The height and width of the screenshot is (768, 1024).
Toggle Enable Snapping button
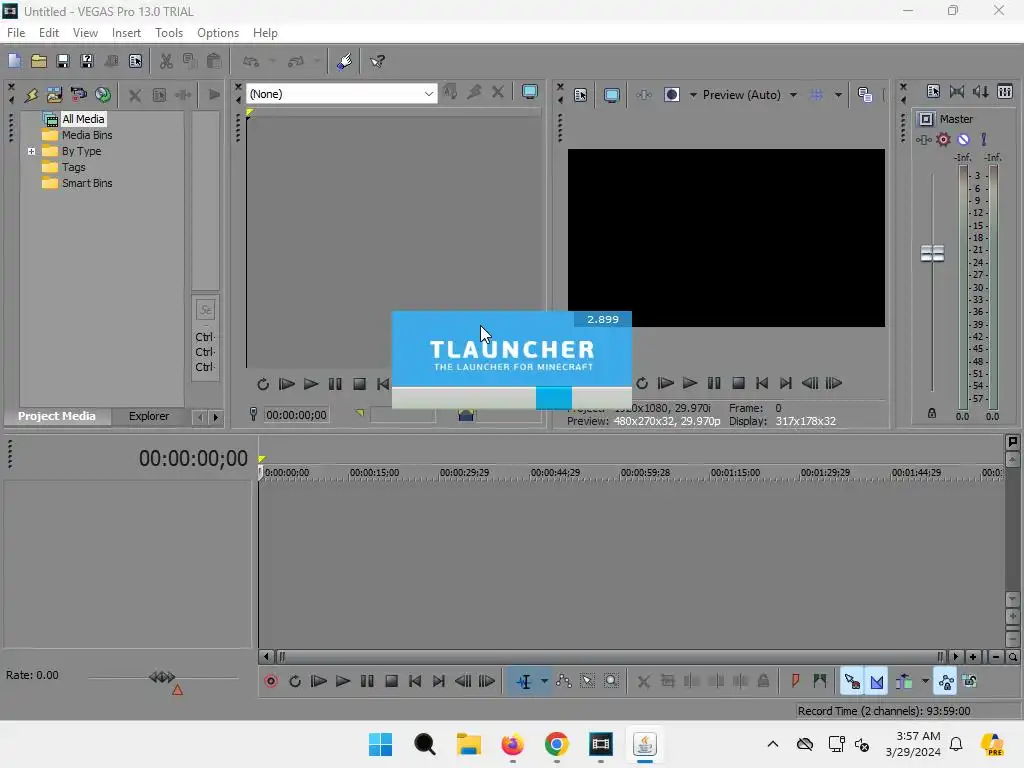point(852,681)
